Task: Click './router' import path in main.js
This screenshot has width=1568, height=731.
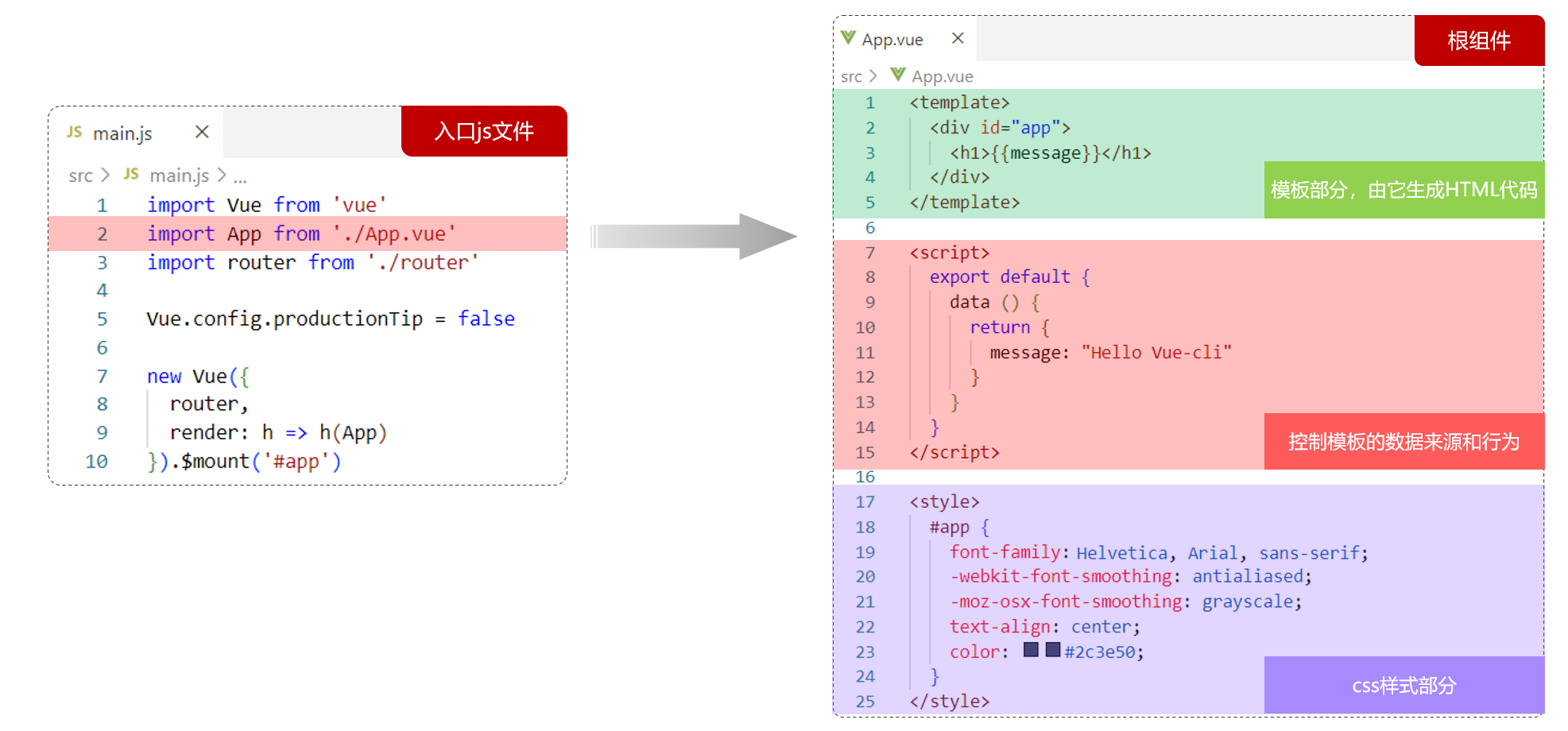Action: click(423, 262)
